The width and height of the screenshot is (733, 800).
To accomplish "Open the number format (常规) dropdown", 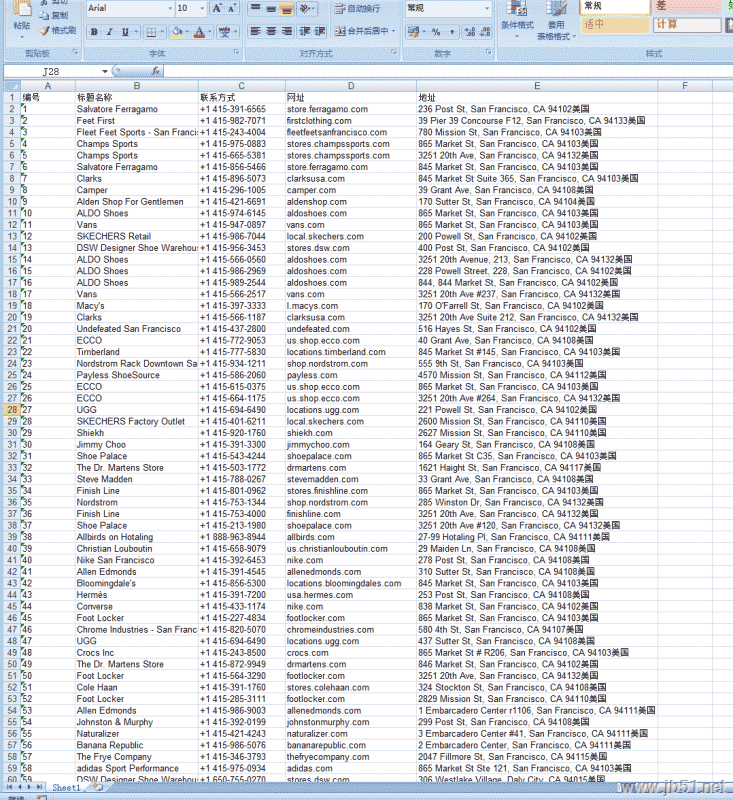I will (487, 8).
